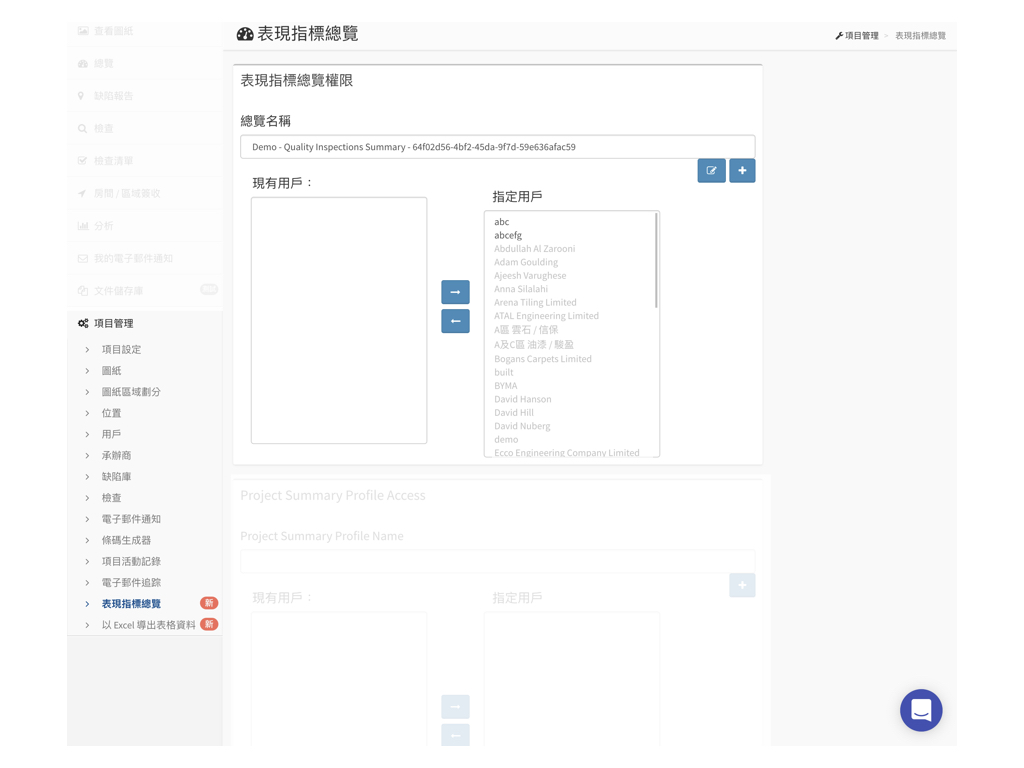Select 表現指標總覽 menu item
This screenshot has height=768, width=1024.
[x=131, y=604]
